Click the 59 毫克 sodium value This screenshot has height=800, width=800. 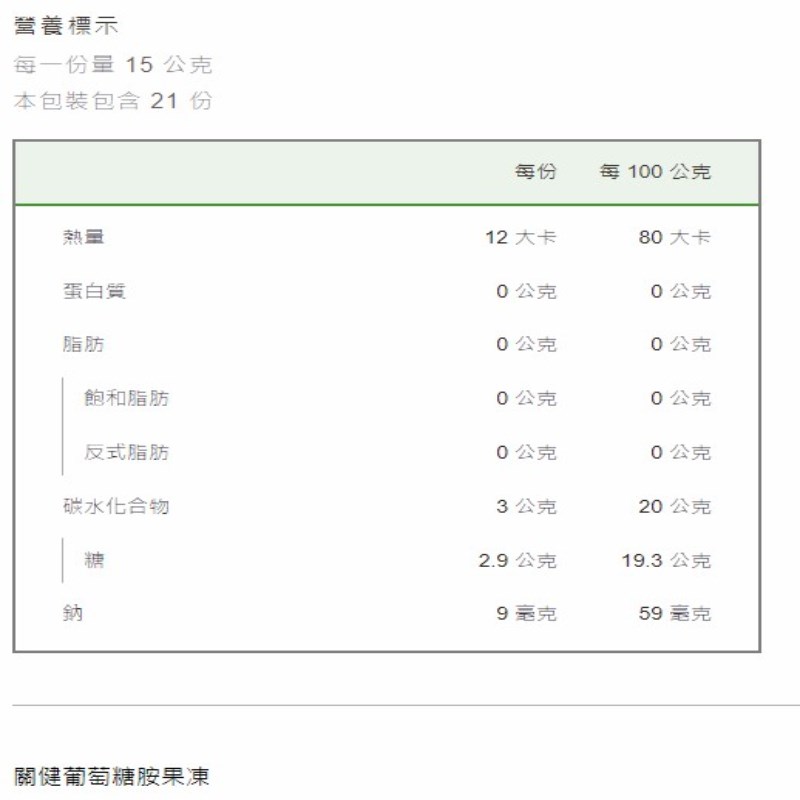click(674, 614)
